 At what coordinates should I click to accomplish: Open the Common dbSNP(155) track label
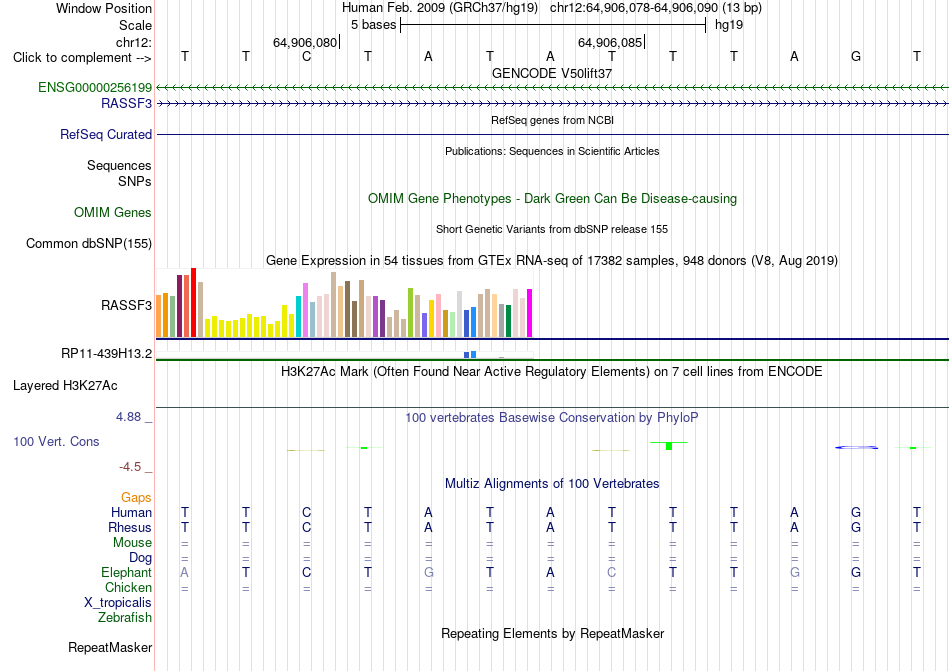(89, 243)
